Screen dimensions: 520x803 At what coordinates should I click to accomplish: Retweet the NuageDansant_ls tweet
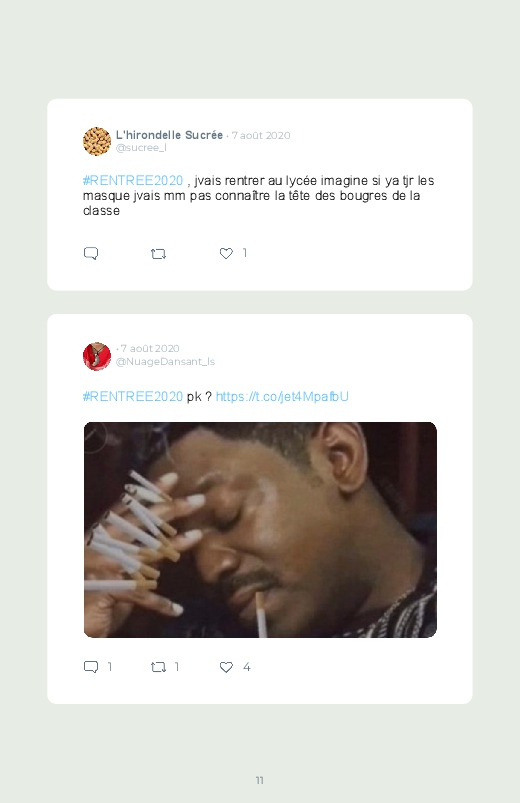pos(158,667)
